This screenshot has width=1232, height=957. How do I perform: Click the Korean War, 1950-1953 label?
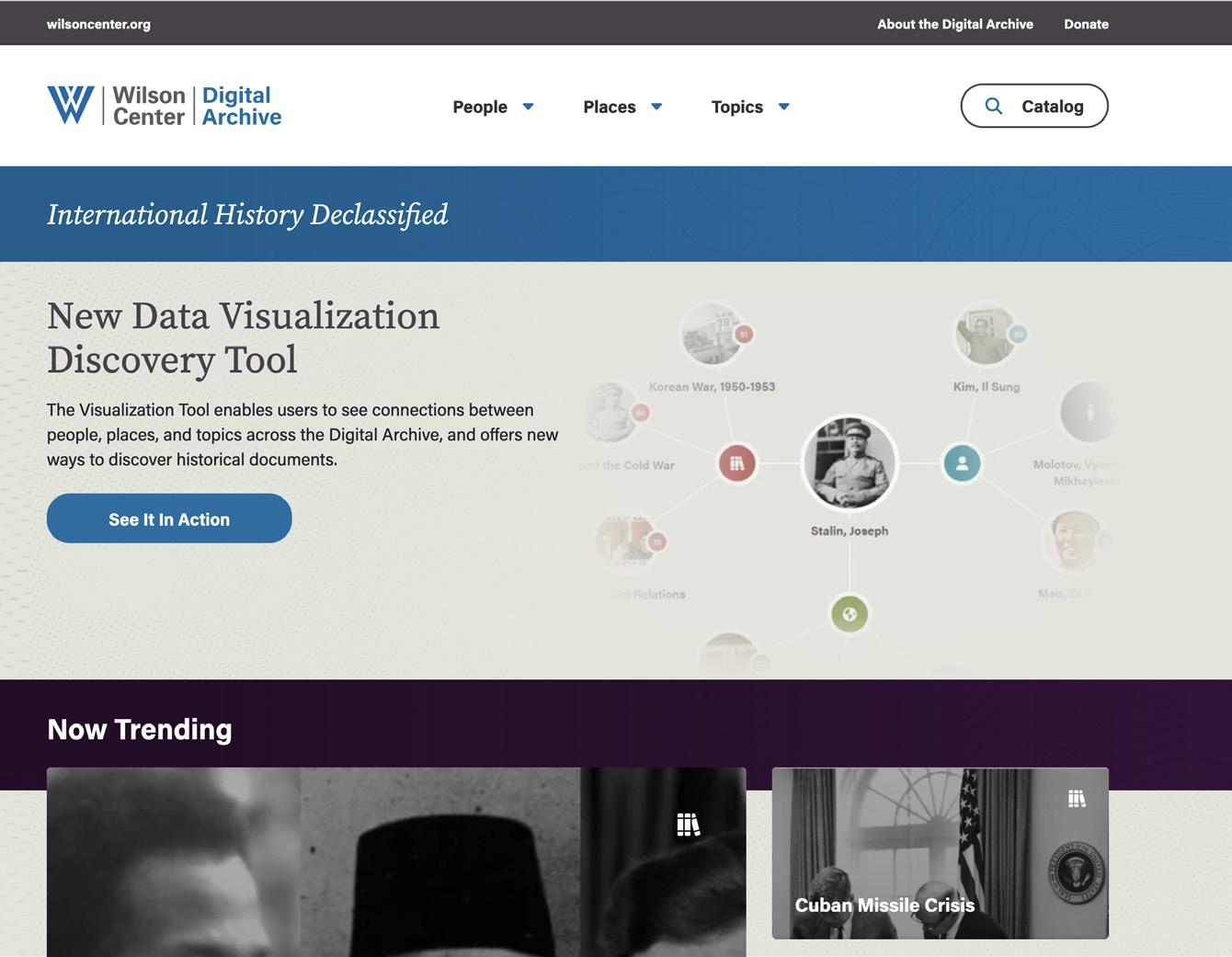click(x=713, y=387)
